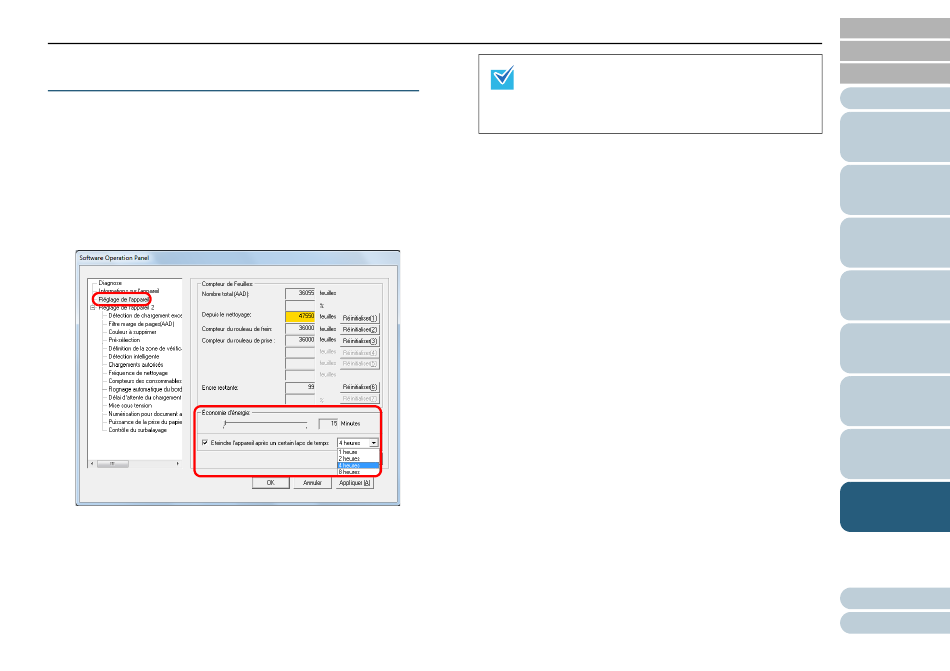
Task: Collapse the Réglage de l'appareil 2 tree node
Action: click(x=93, y=308)
